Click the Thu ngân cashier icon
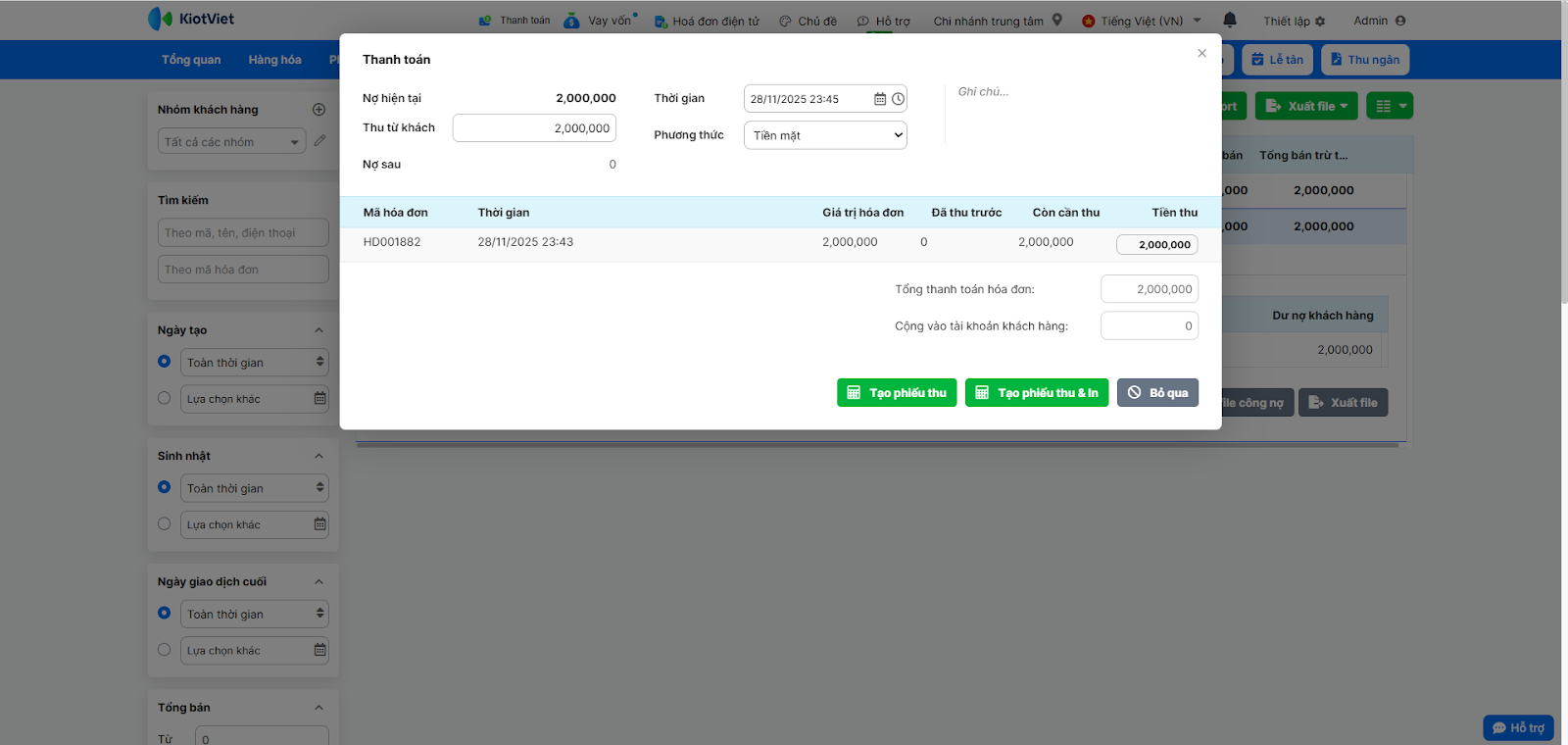 [1336, 60]
